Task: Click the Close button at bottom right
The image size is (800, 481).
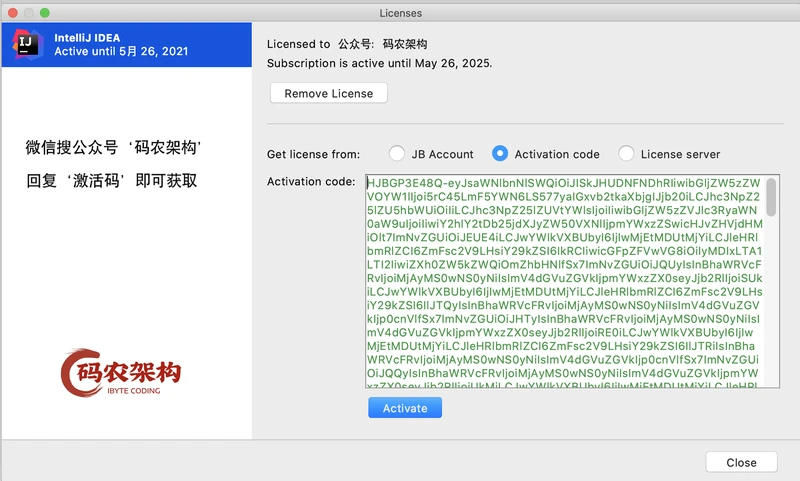Action: tap(741, 462)
